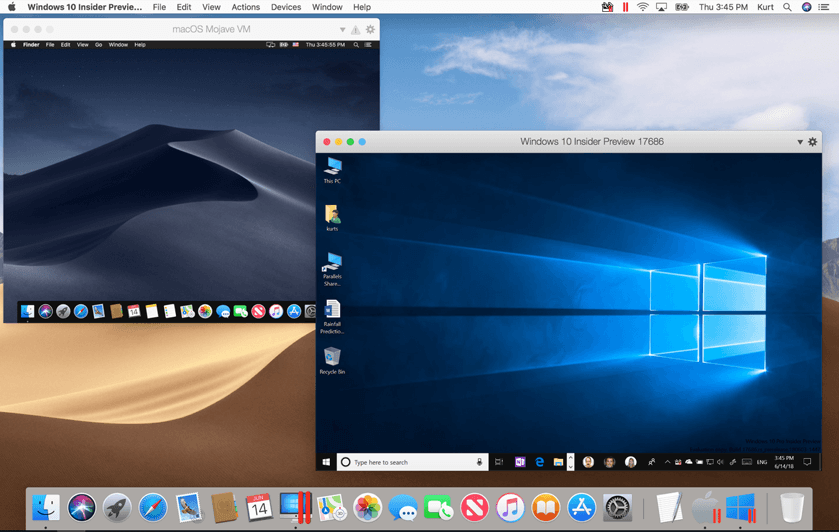
Task: Open File Explorer in Windows taskbar
Action: pyautogui.click(x=558, y=462)
